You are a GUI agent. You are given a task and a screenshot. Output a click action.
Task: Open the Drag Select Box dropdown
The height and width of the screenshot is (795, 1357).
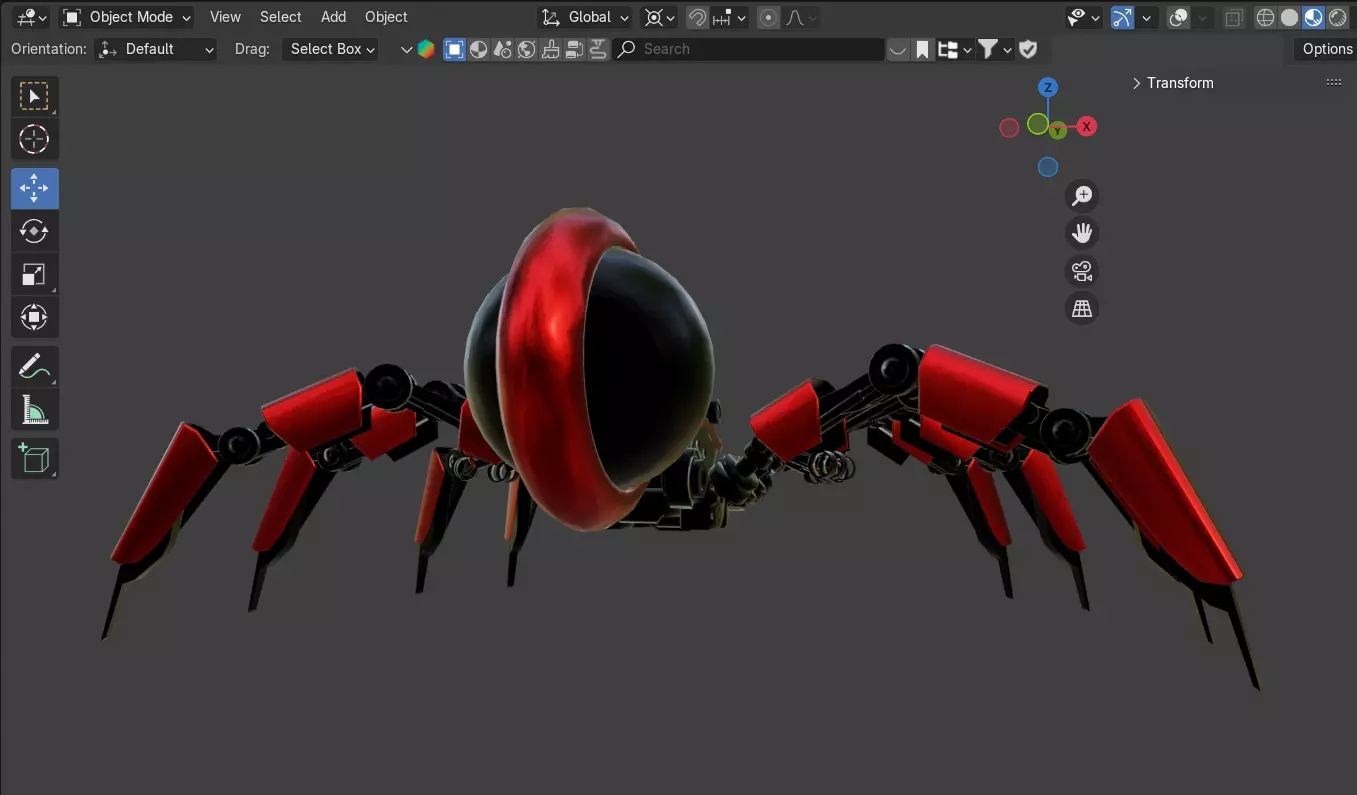tap(331, 49)
